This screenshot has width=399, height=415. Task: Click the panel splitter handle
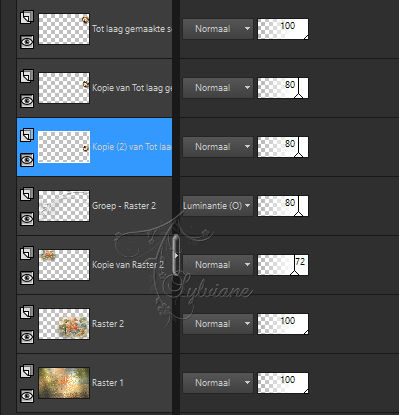click(176, 255)
